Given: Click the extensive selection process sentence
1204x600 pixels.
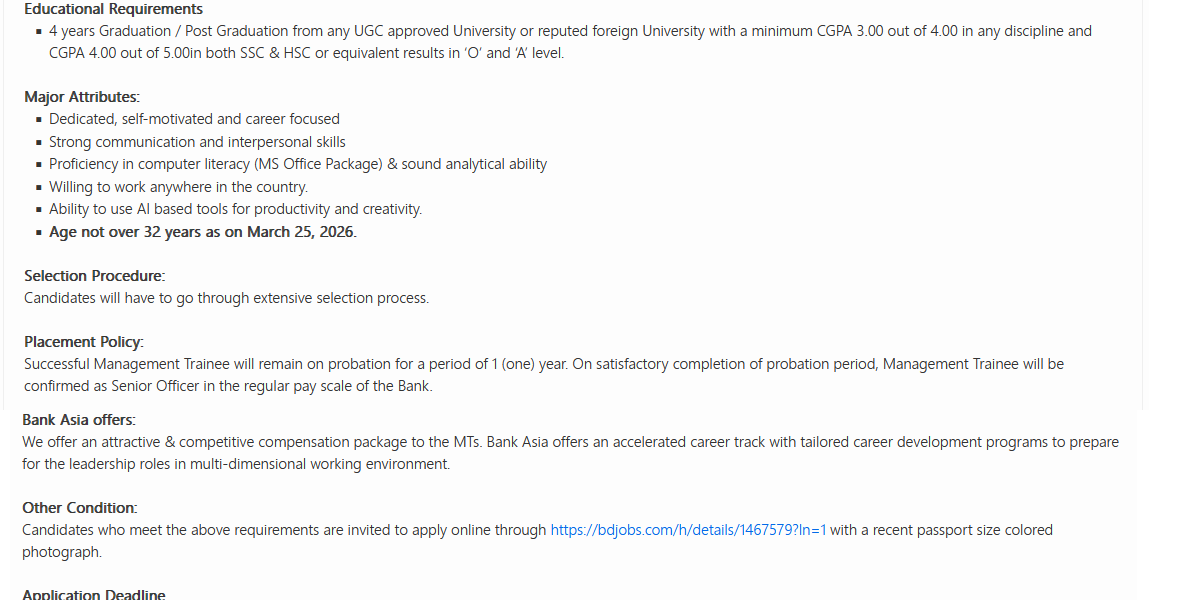Looking at the screenshot, I should [226, 298].
